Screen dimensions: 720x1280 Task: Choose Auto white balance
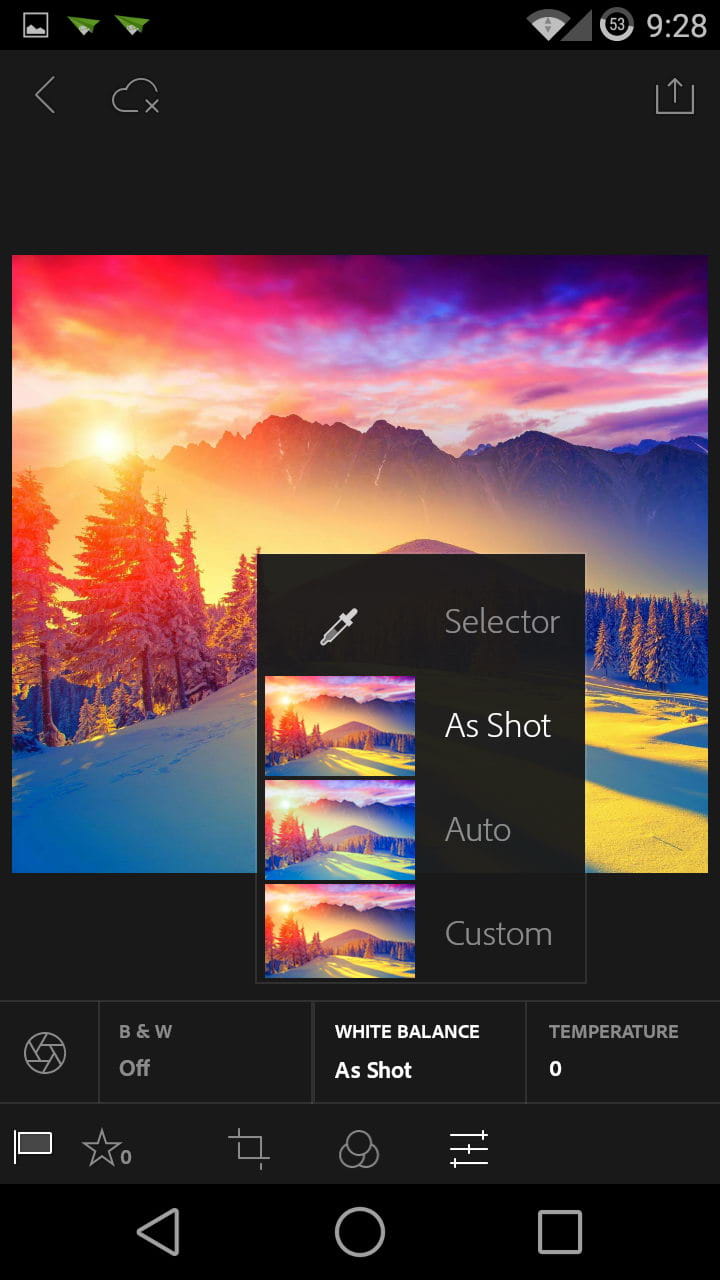(x=478, y=829)
